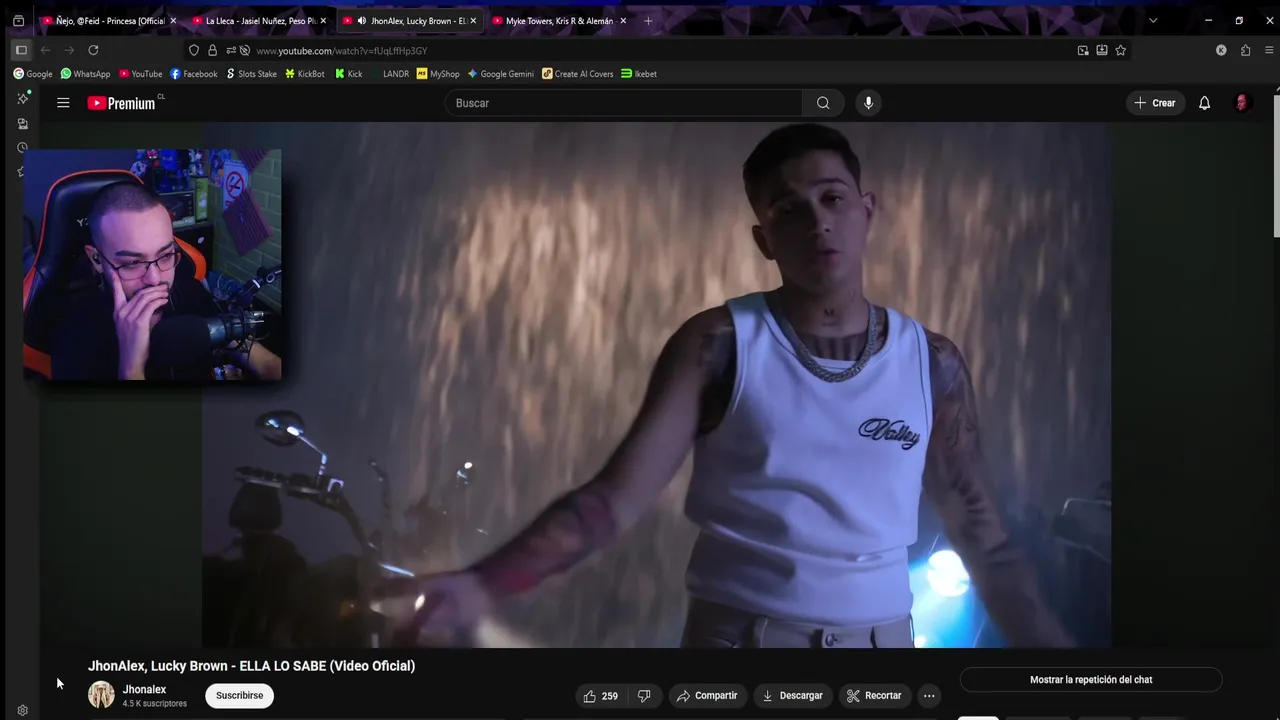The height and width of the screenshot is (720, 1280).
Task: Expand the list all tabs chevron
Action: [1152, 20]
